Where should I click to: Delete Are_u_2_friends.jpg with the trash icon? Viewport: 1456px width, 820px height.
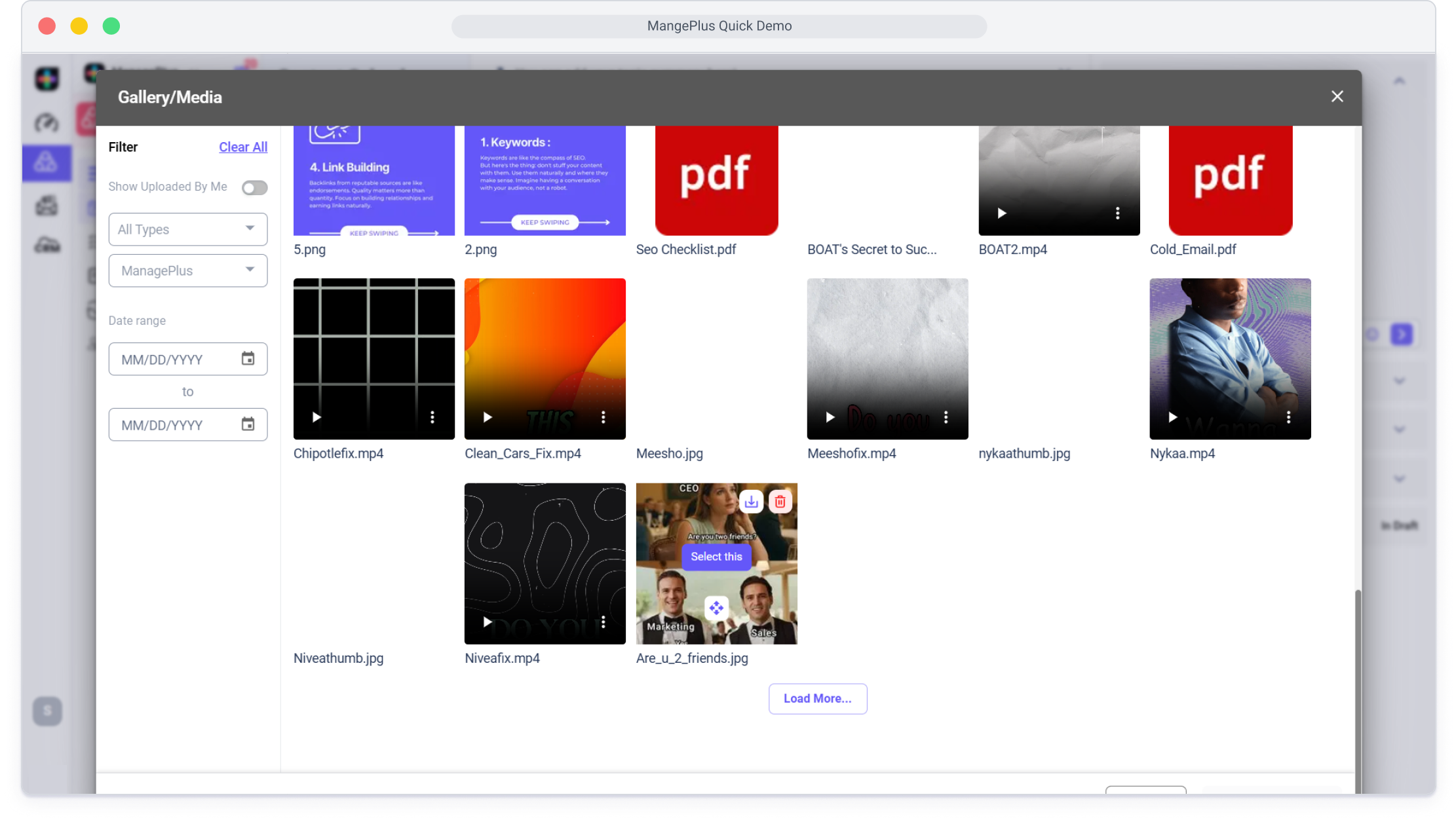pos(780,502)
